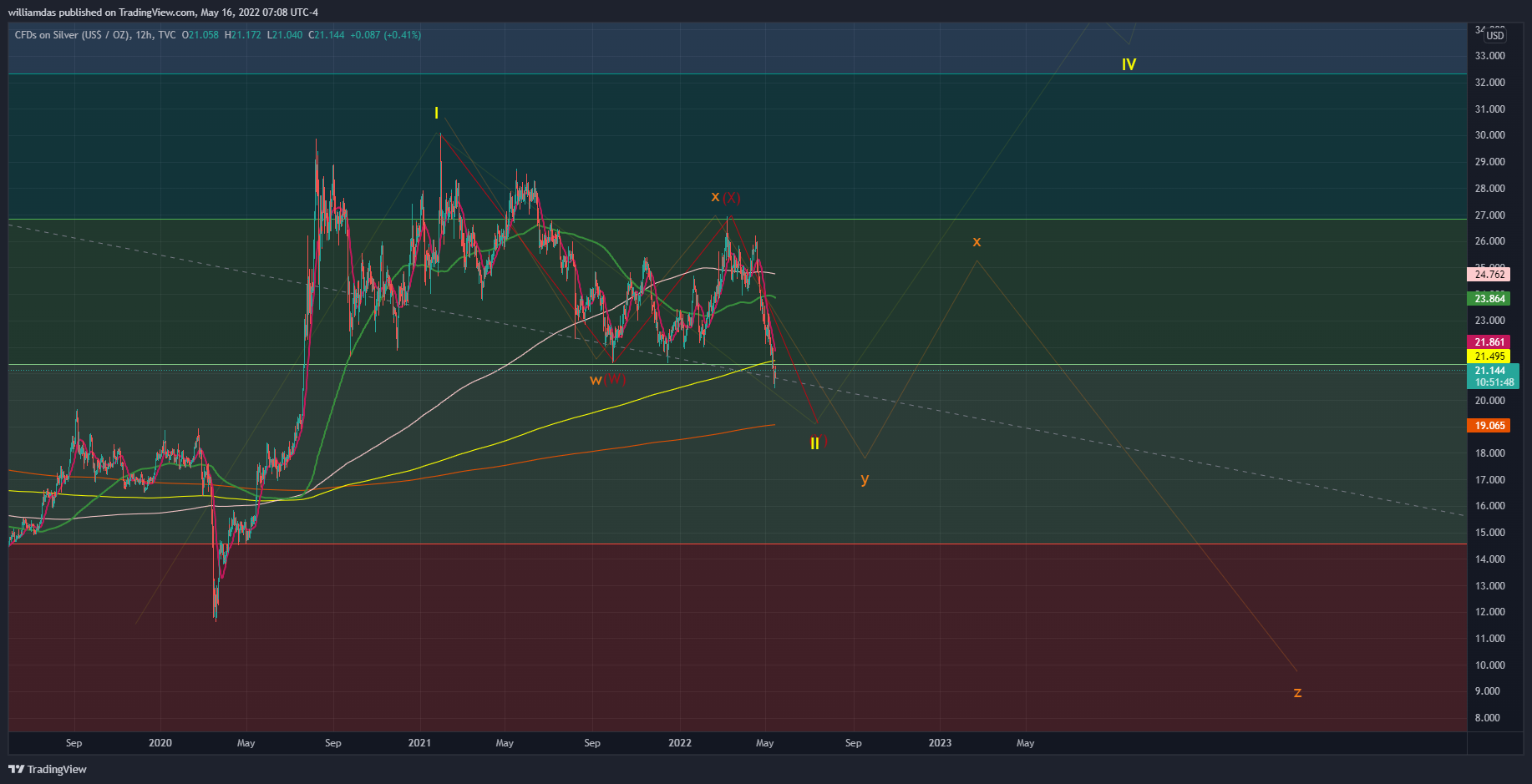Select the yellow wave IV label
Viewport: 1532px width, 784px height.
(x=1129, y=64)
